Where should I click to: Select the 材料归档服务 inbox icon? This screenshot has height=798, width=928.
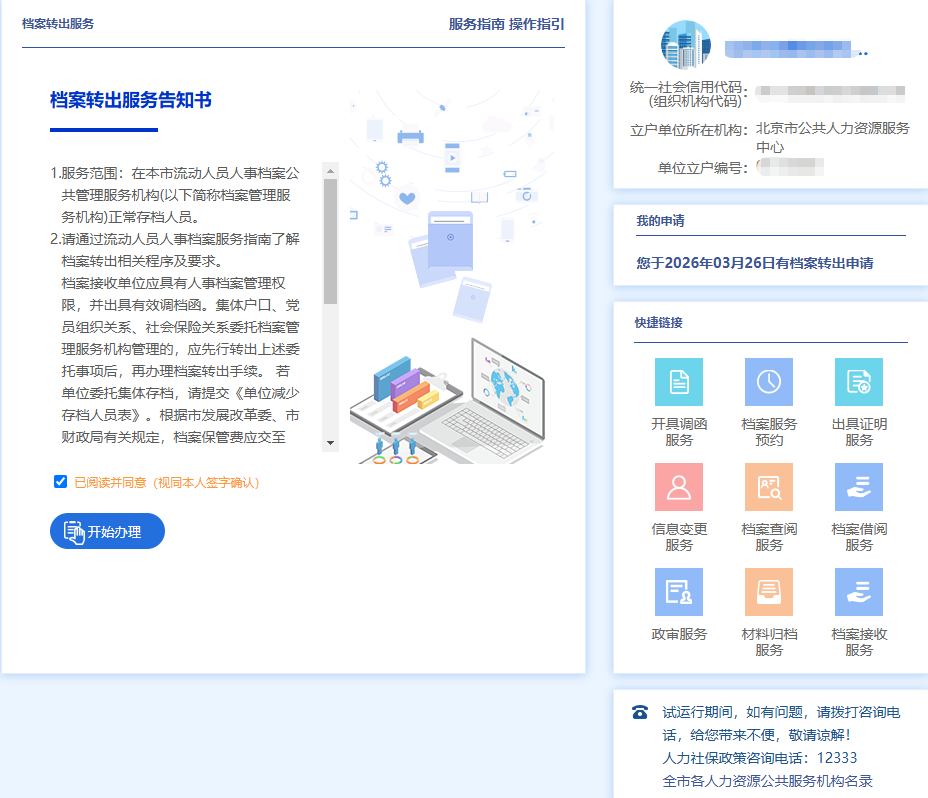769,592
